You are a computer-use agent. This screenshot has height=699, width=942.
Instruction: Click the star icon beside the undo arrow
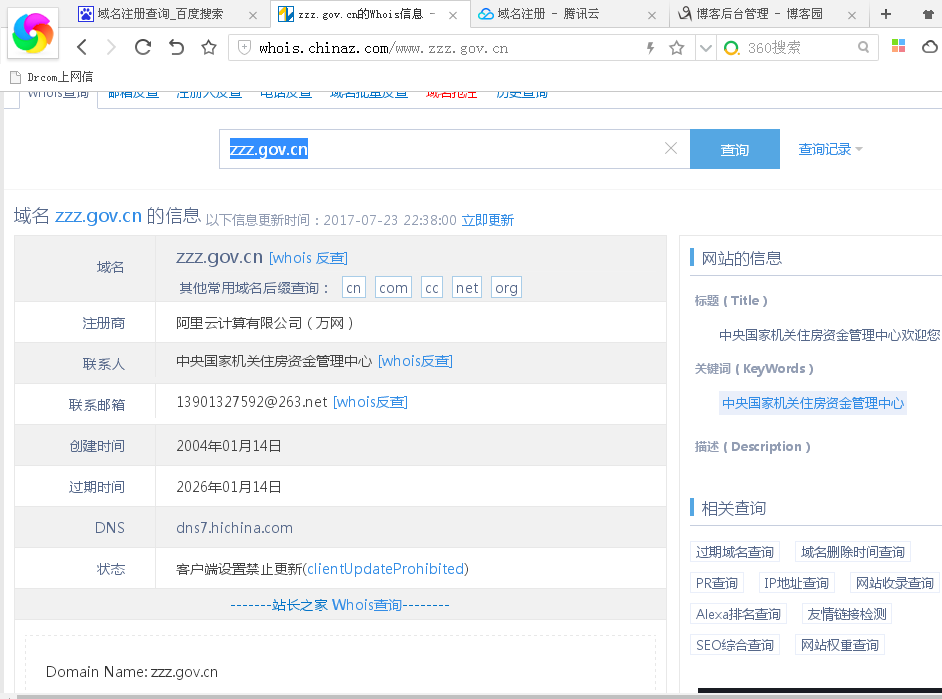[208, 47]
